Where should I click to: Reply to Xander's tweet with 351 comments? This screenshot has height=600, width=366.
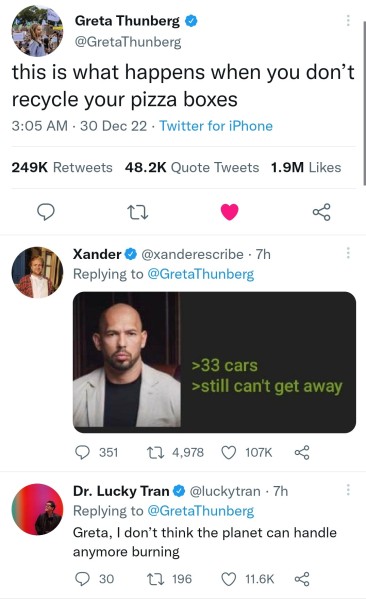(96, 452)
